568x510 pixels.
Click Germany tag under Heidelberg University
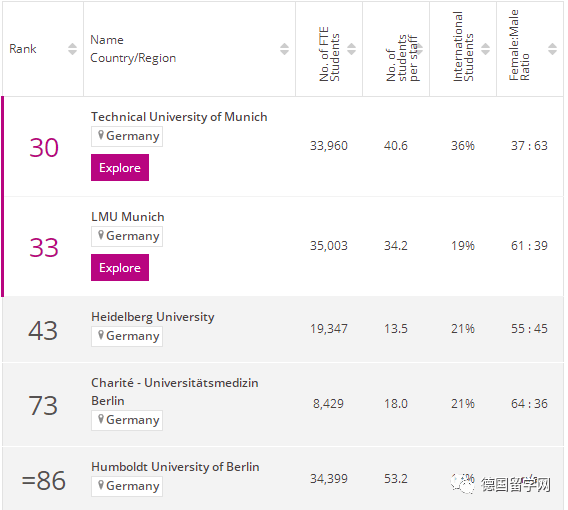pos(127,336)
